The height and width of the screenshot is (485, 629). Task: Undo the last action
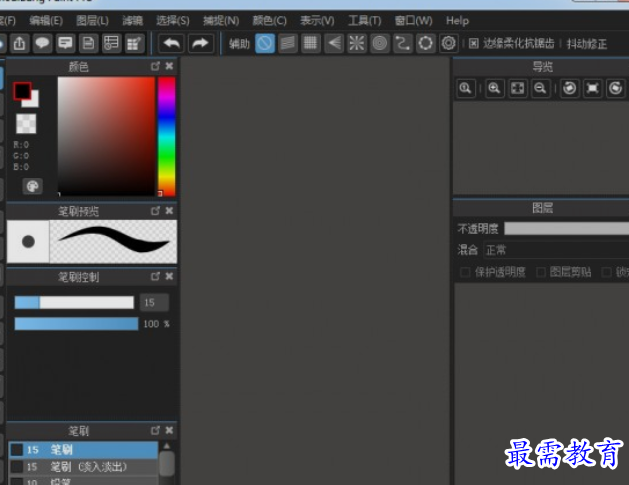tap(171, 43)
